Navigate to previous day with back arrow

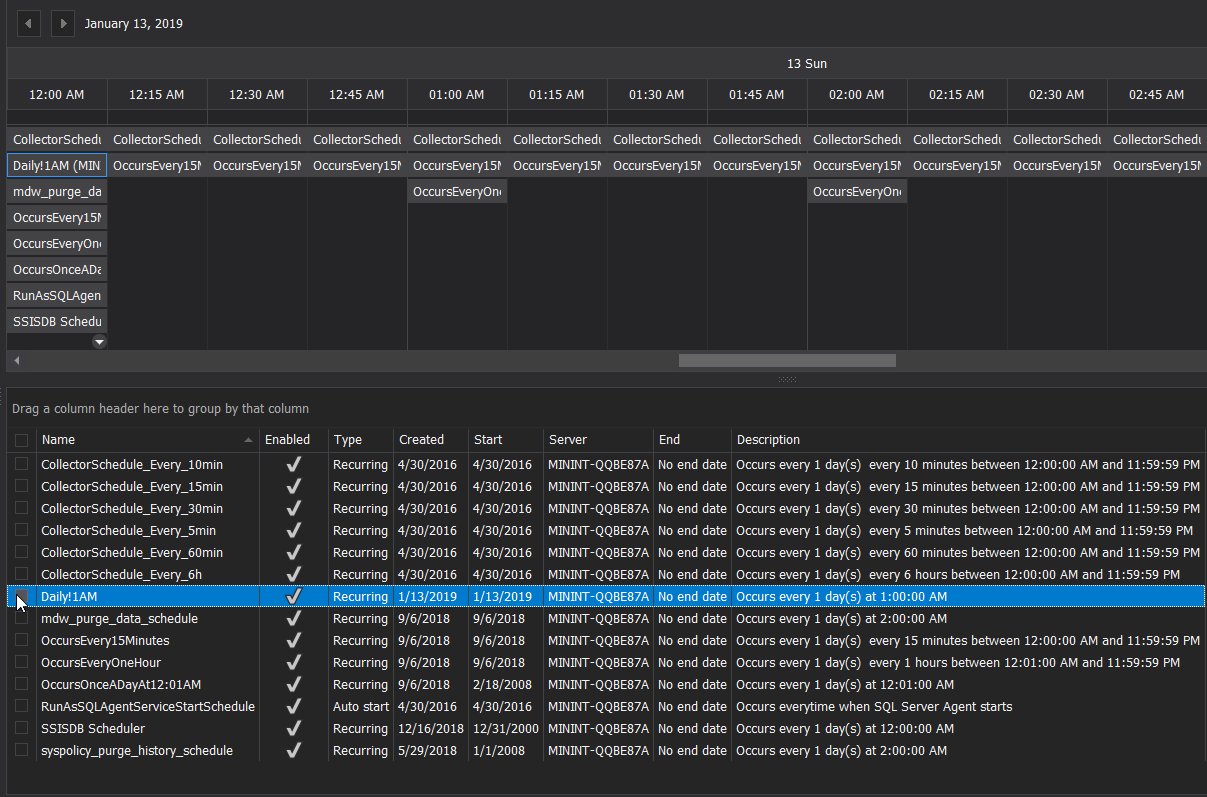tap(28, 23)
